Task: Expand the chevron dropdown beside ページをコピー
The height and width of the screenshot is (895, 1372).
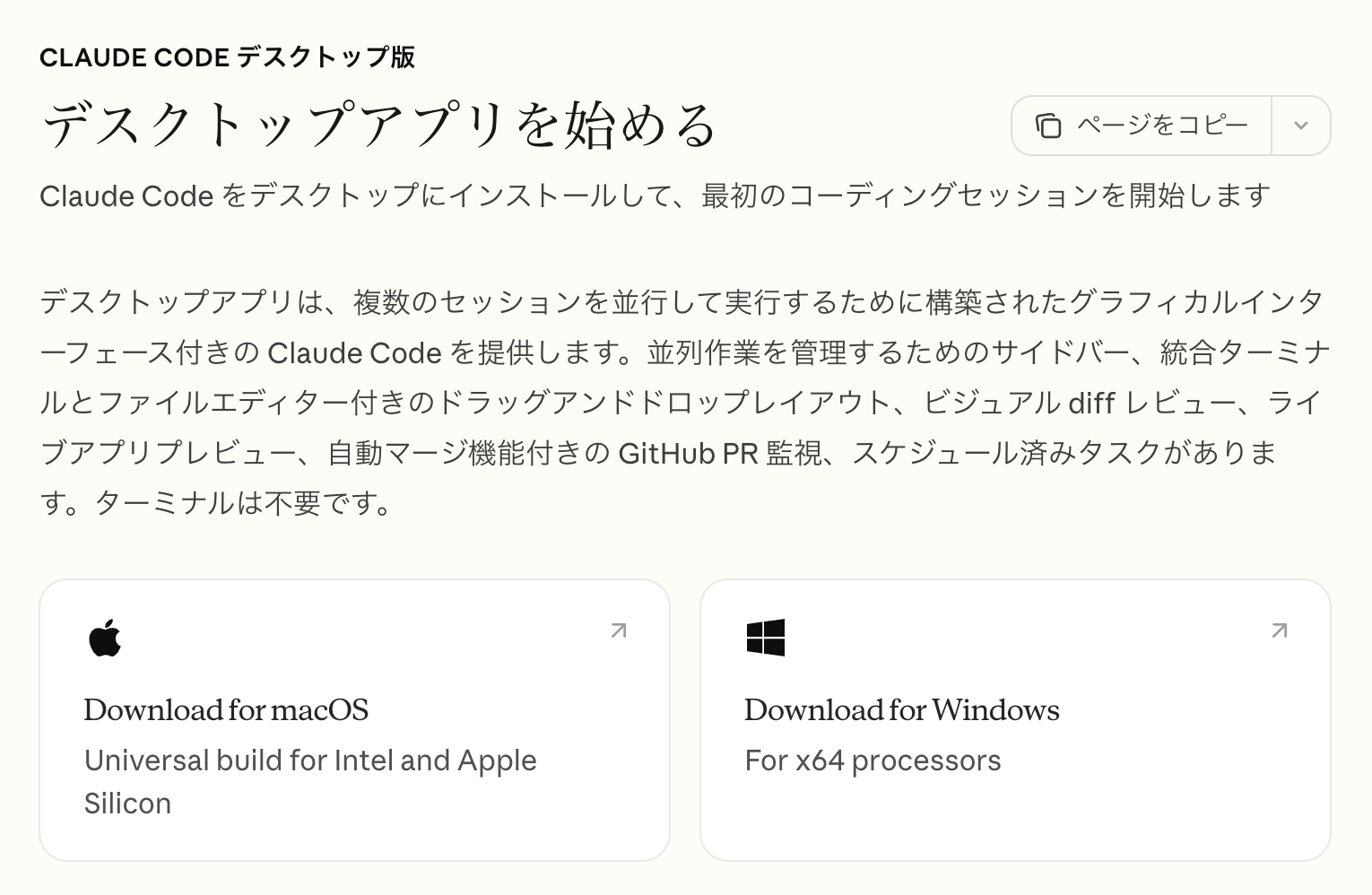Action: coord(1300,126)
